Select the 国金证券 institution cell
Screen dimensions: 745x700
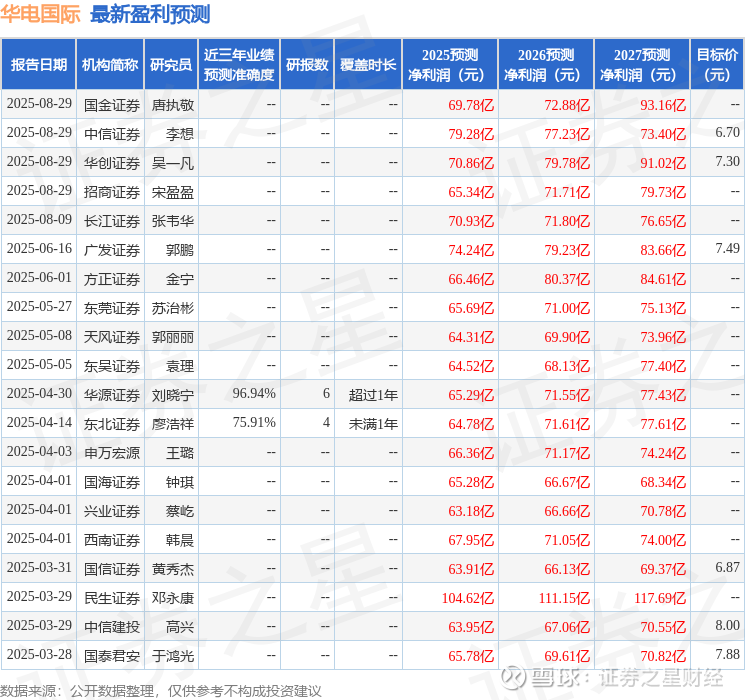pyautogui.click(x=112, y=105)
